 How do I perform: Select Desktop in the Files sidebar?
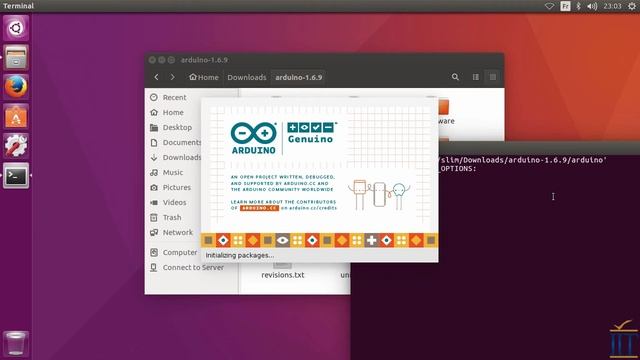[x=177, y=127]
